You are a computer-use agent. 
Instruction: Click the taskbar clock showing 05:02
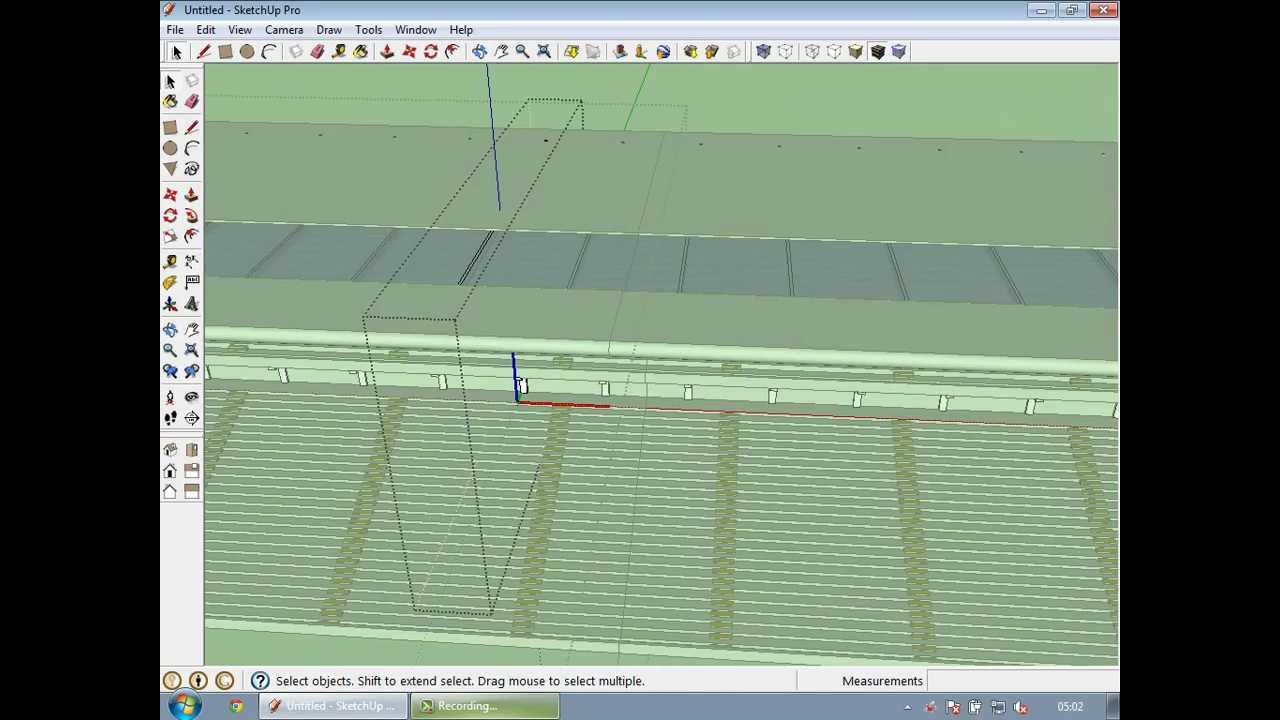(x=1070, y=706)
